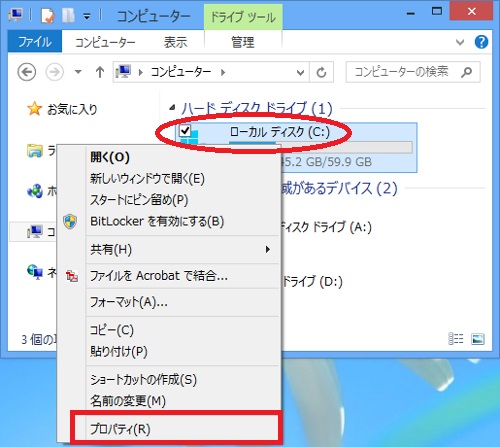Open the address bar history dropdown
The image size is (500, 447).
[x=300, y=72]
